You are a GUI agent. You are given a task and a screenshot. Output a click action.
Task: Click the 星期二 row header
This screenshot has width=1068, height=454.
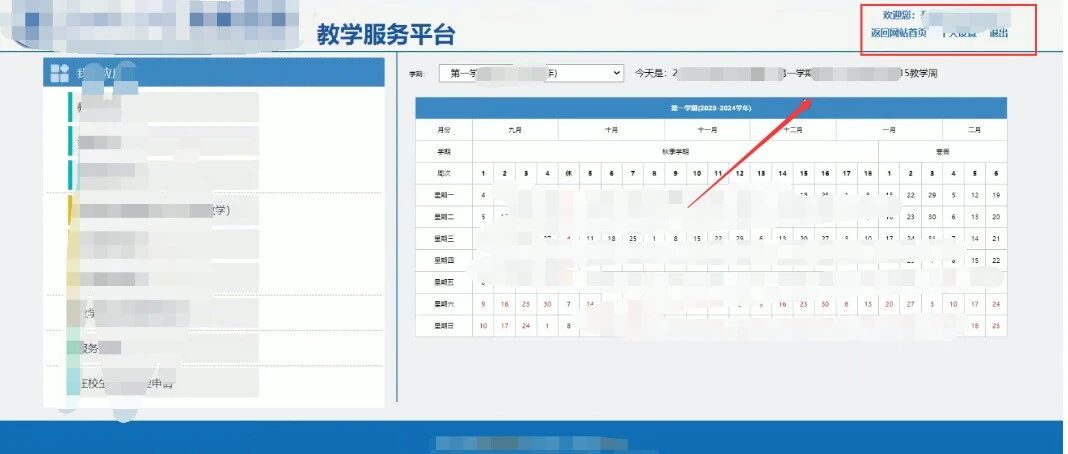(x=444, y=216)
